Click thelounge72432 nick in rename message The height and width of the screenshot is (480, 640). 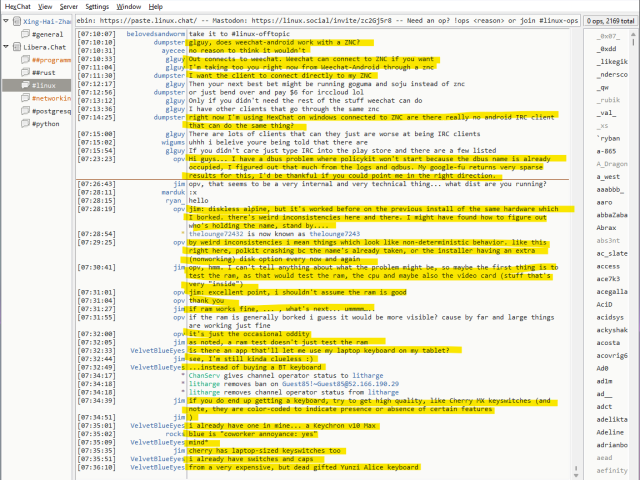[x=216, y=234]
